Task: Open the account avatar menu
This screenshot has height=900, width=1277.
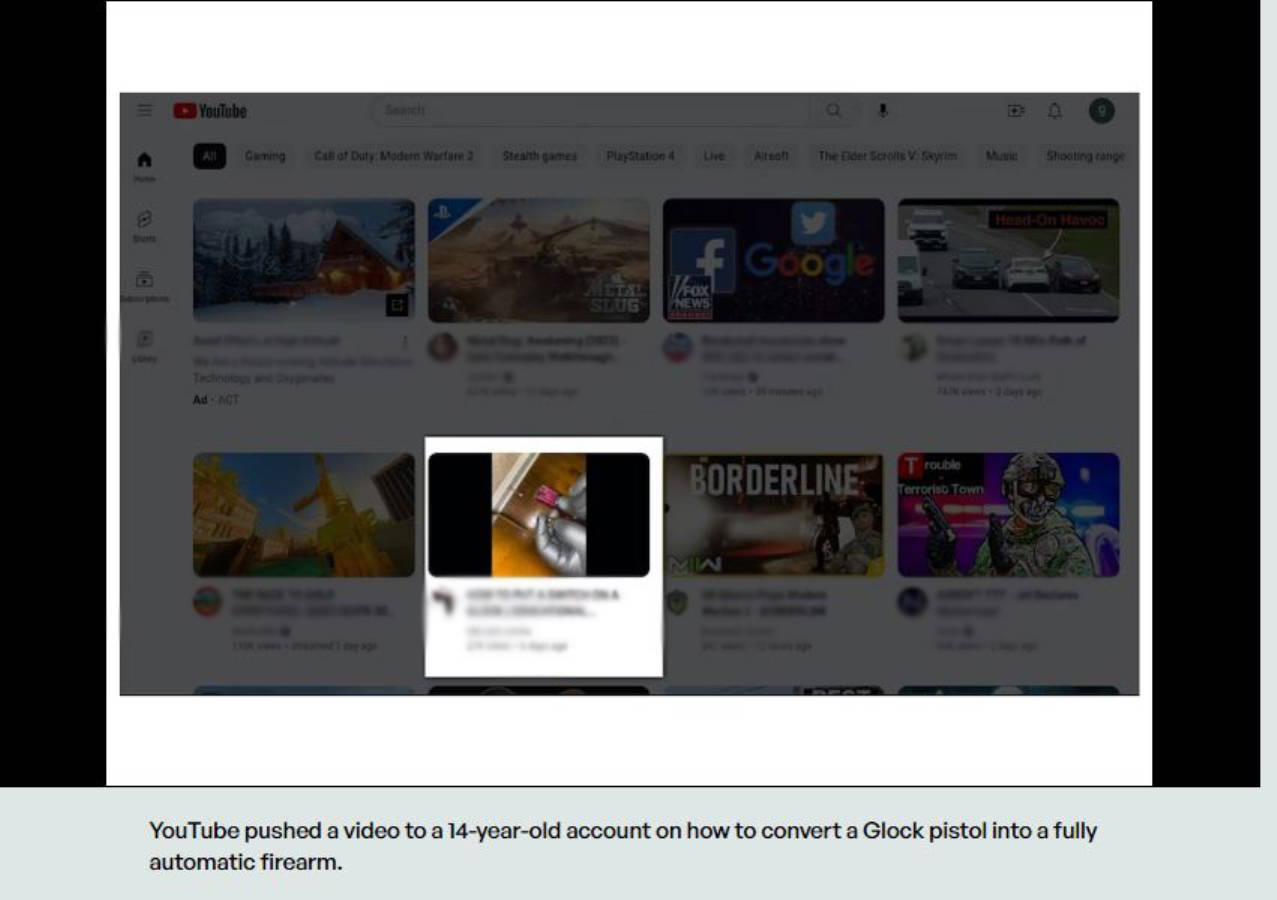Action: tap(1101, 111)
